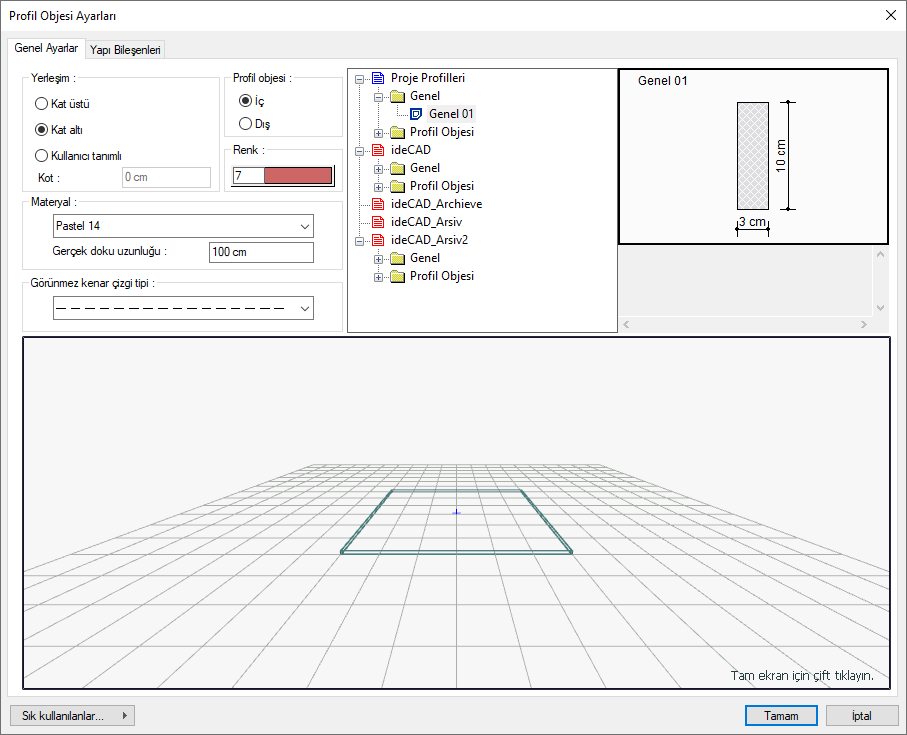The image size is (907, 735).
Task: Click the red Renk color swatch
Action: [298, 176]
